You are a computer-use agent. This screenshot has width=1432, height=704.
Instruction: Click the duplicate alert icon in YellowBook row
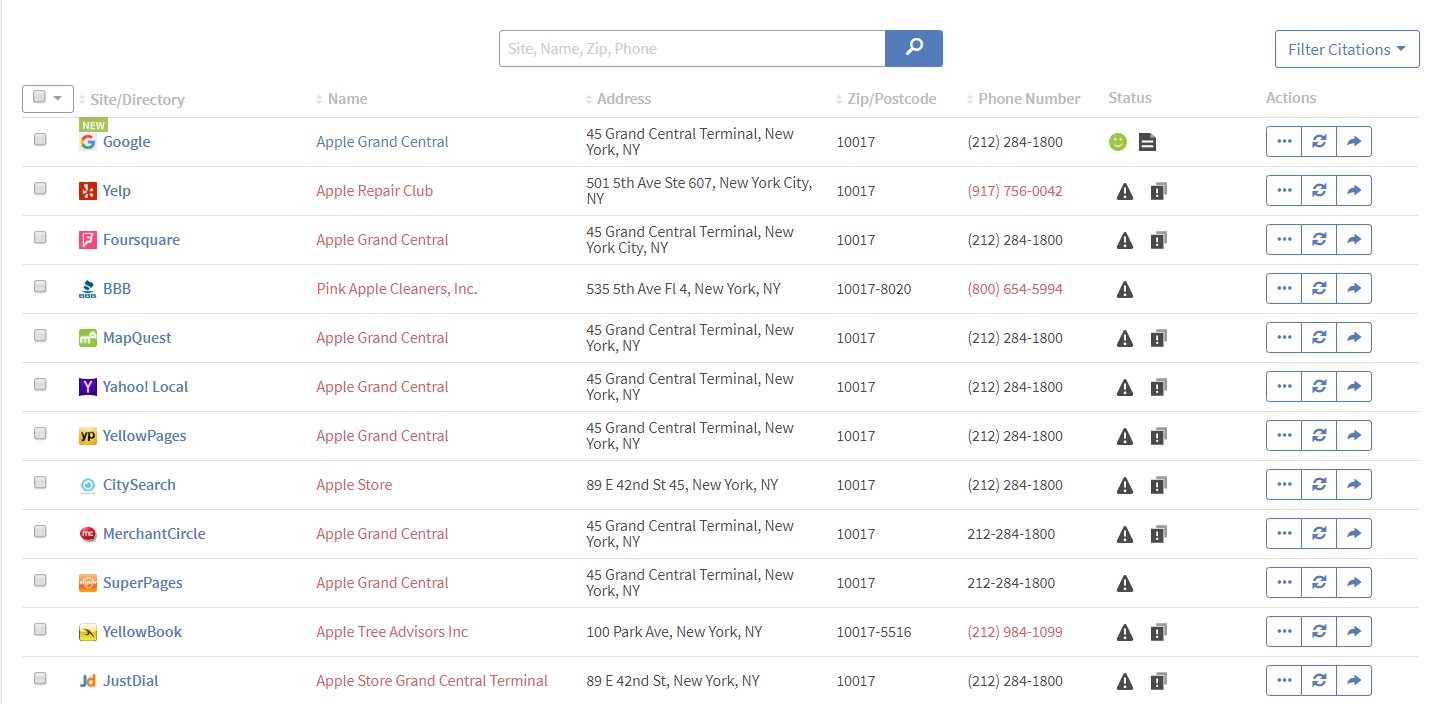point(1158,632)
